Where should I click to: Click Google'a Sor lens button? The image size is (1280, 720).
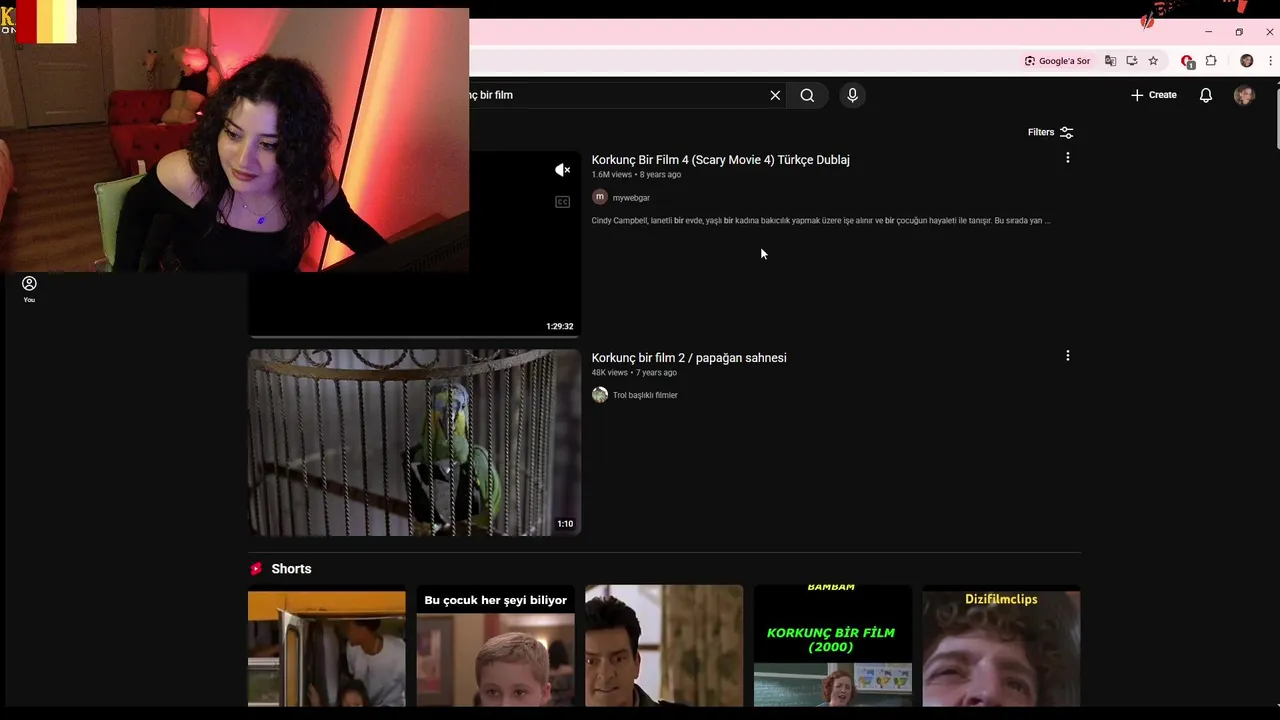point(1057,61)
